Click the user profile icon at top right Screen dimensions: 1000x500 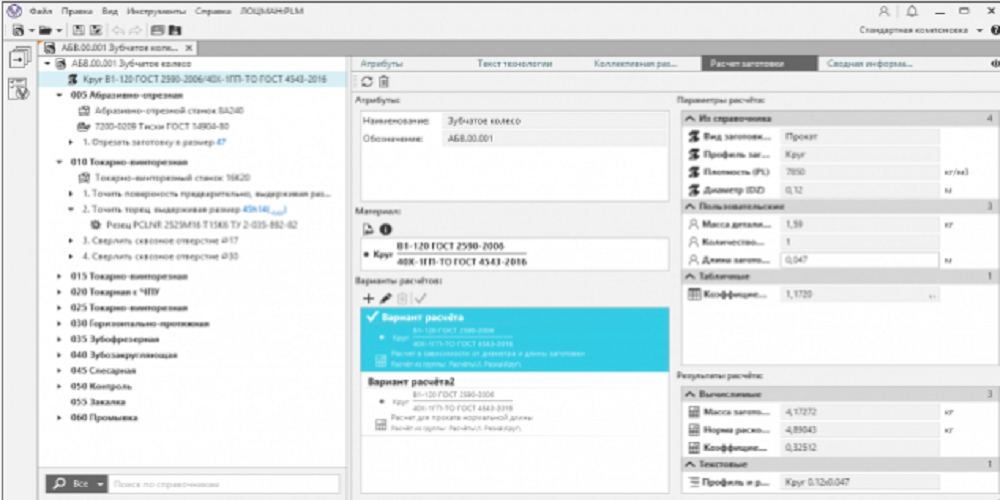[x=884, y=10]
